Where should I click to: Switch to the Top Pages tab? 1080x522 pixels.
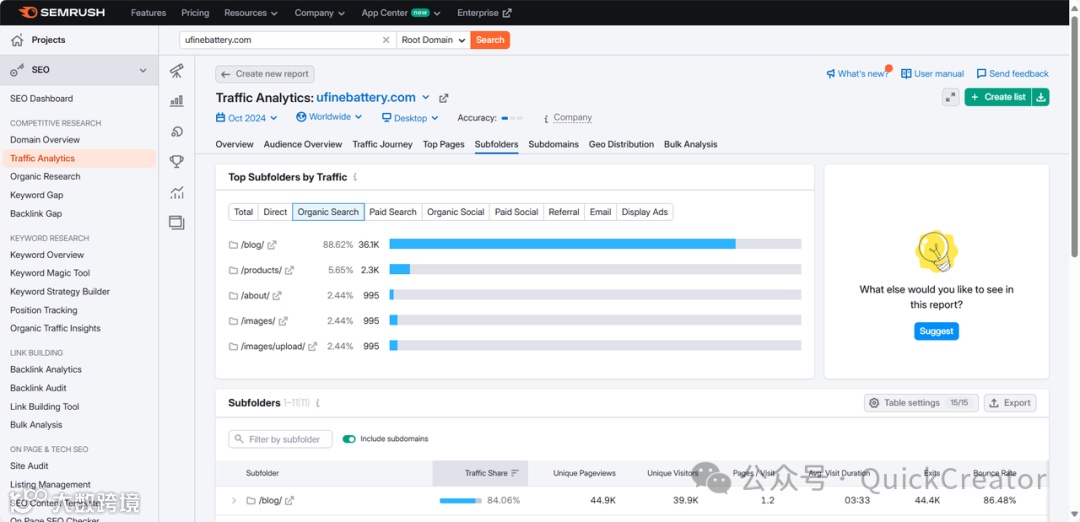(x=444, y=144)
